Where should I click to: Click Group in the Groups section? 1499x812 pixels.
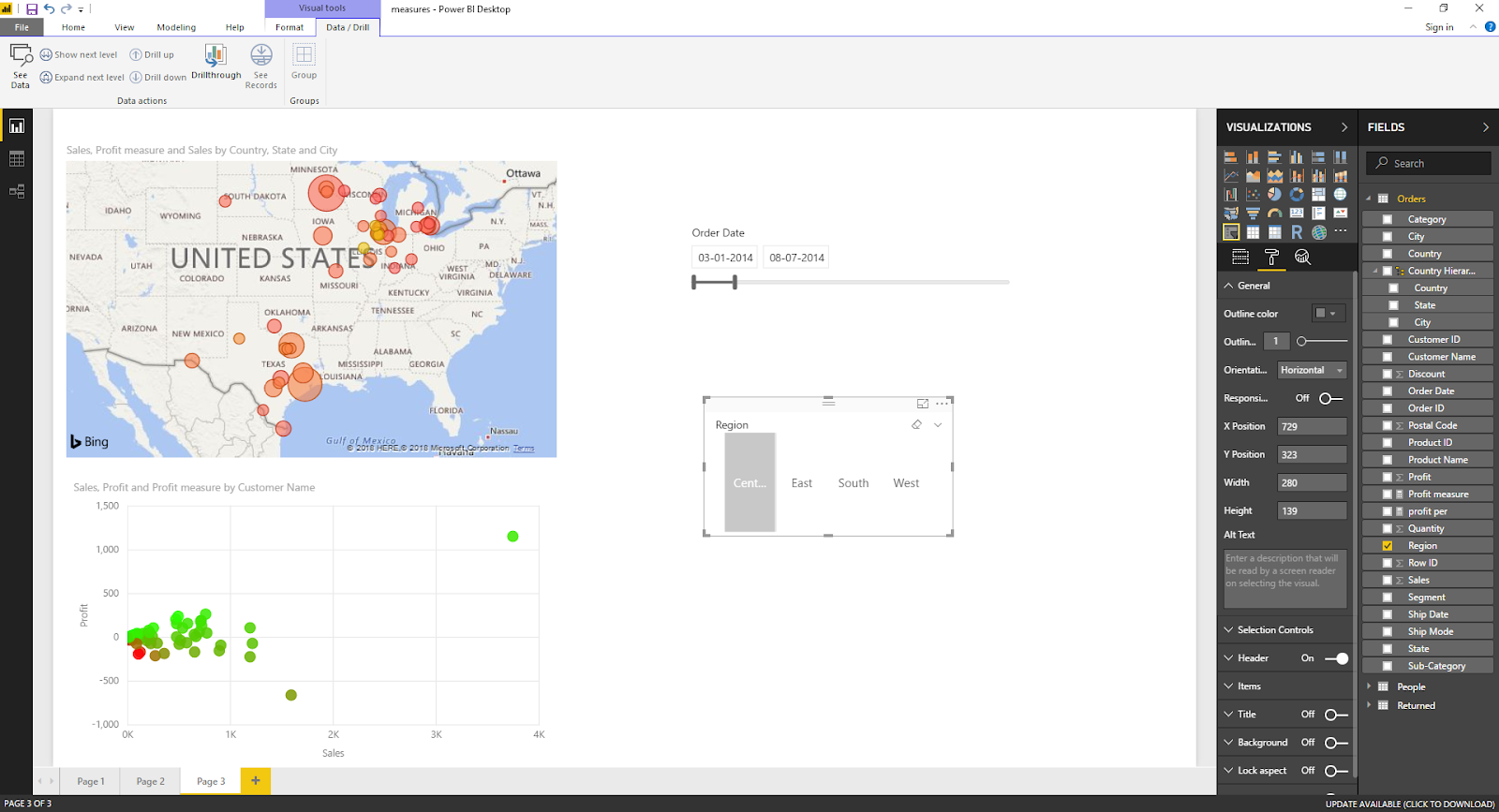tap(304, 62)
